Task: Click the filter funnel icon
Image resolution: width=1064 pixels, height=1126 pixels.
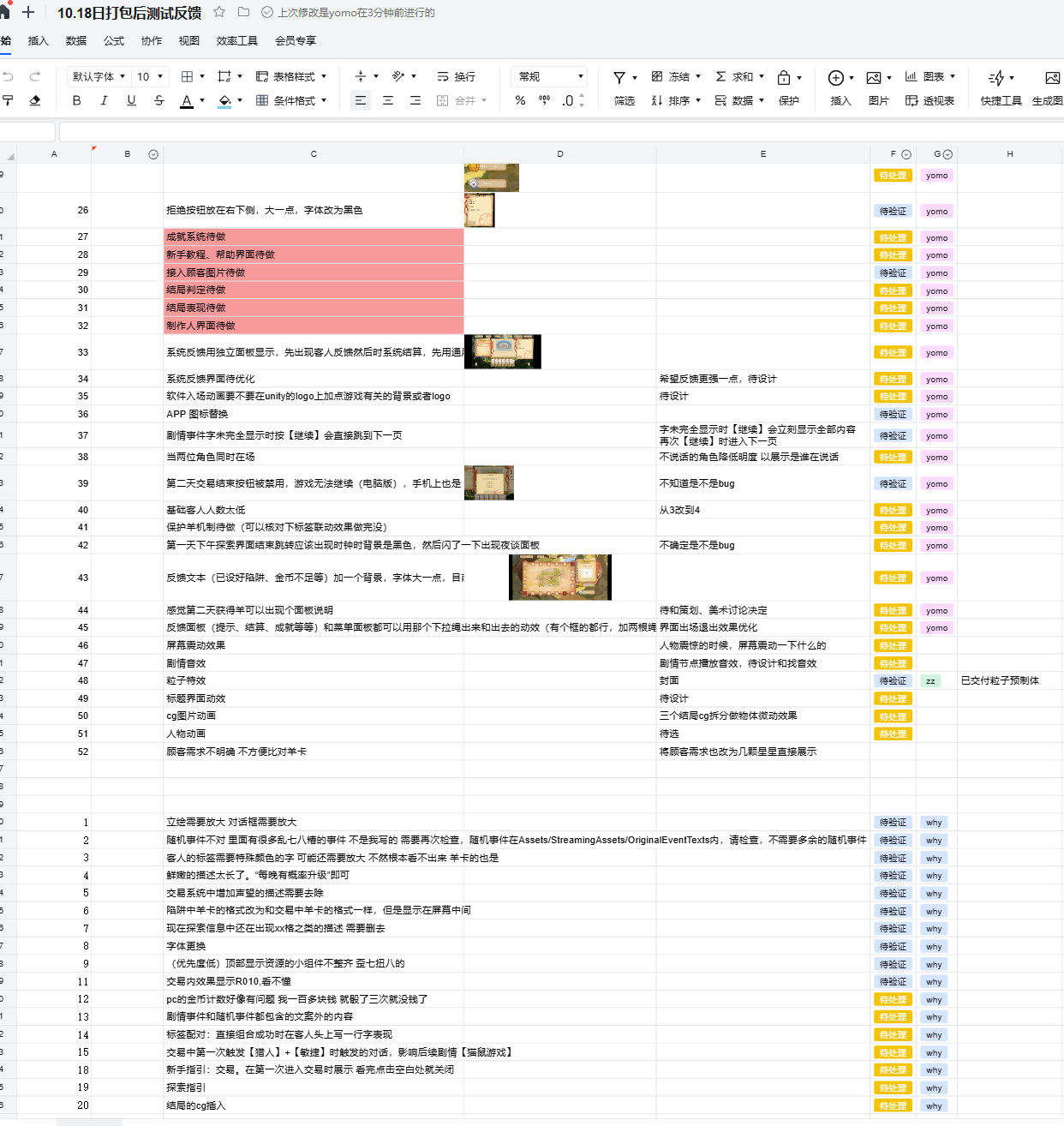Action: pyautogui.click(x=619, y=77)
